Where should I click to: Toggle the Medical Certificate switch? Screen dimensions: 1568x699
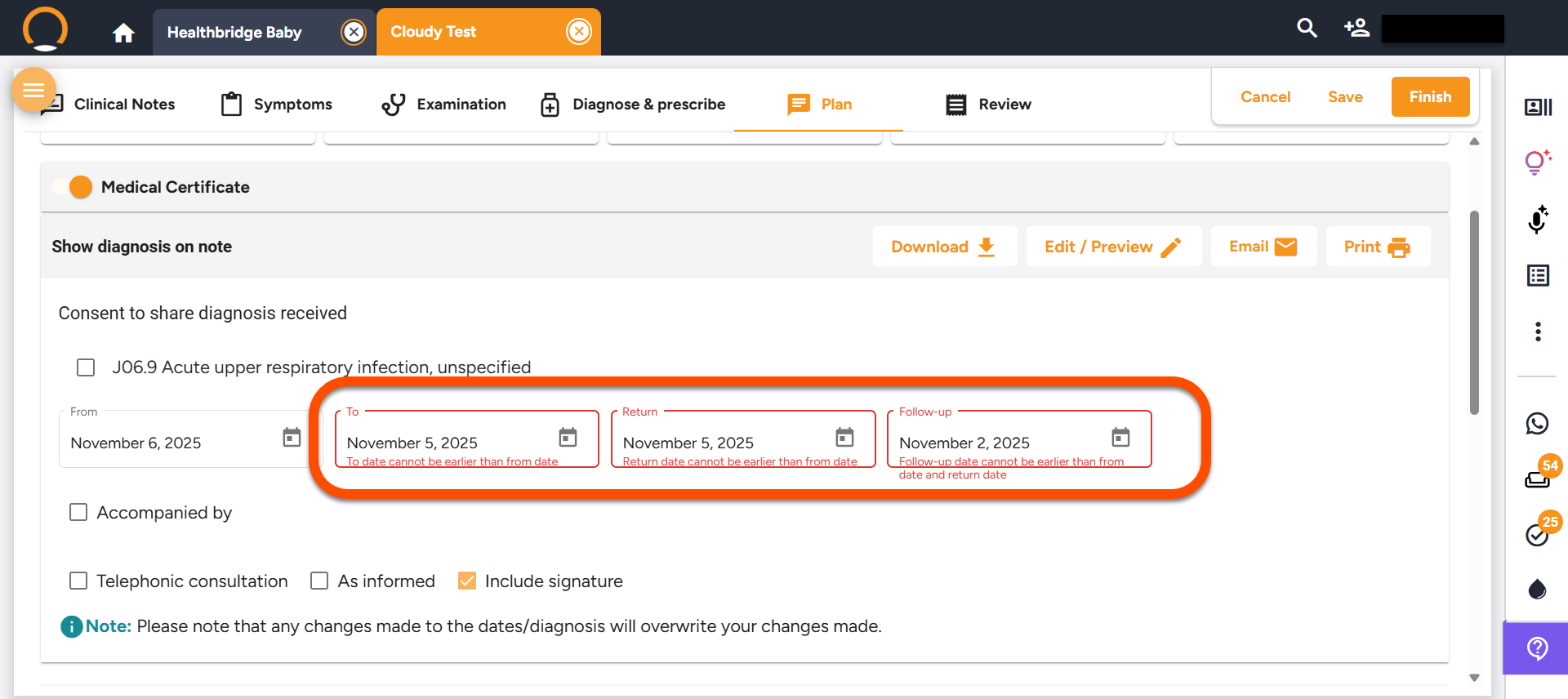[73, 187]
